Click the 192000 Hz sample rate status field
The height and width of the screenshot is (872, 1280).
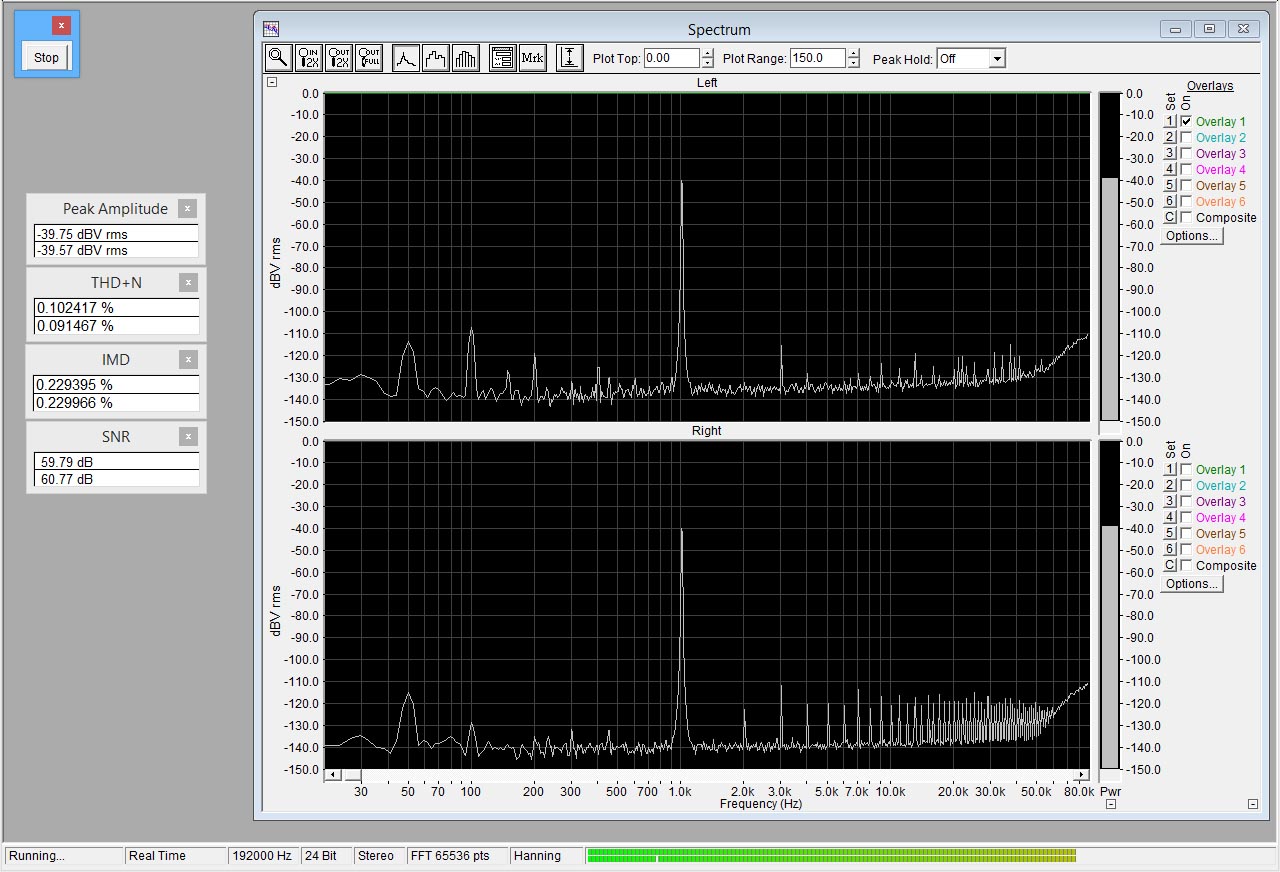(263, 856)
